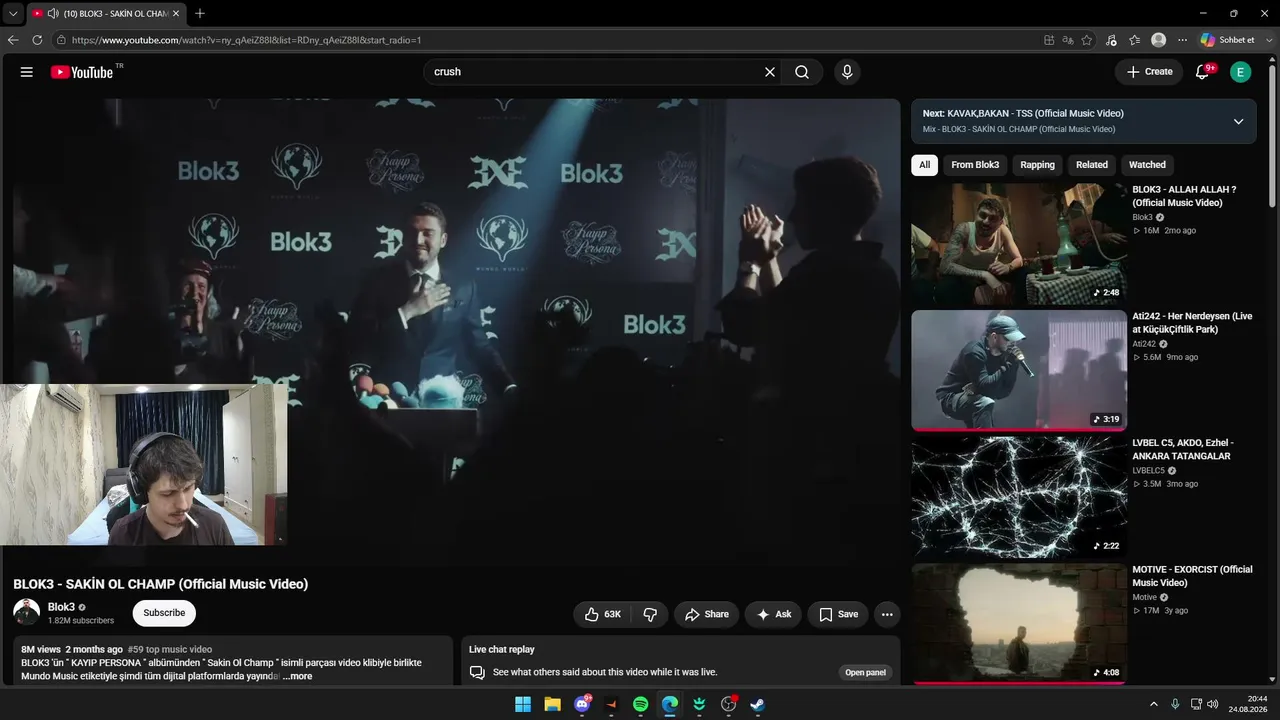Open the account avatar menu (E)
The width and height of the screenshot is (1280, 720).
click(1241, 72)
